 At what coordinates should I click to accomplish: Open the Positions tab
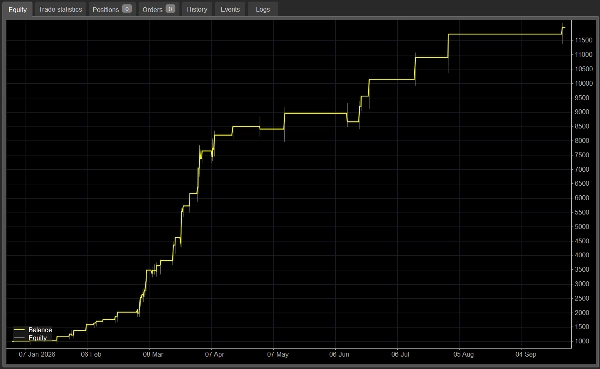point(112,10)
